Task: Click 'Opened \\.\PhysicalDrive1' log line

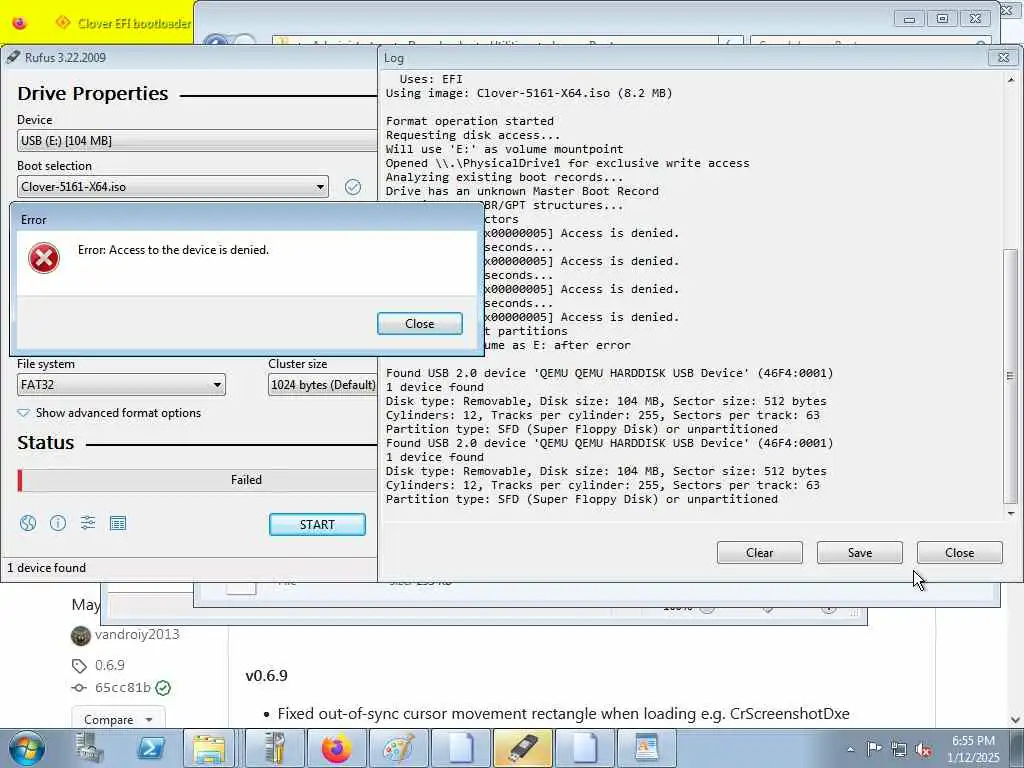Action: [568, 163]
